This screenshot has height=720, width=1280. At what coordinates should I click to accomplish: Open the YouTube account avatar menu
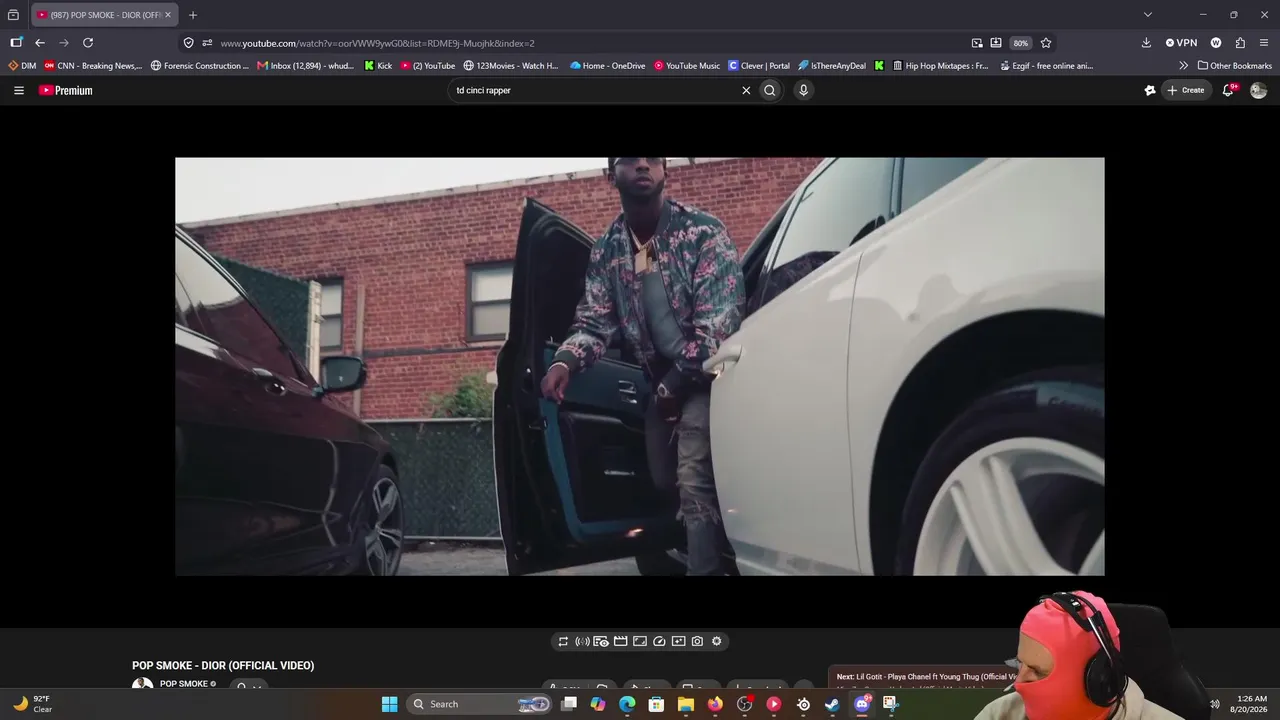pos(1259,90)
